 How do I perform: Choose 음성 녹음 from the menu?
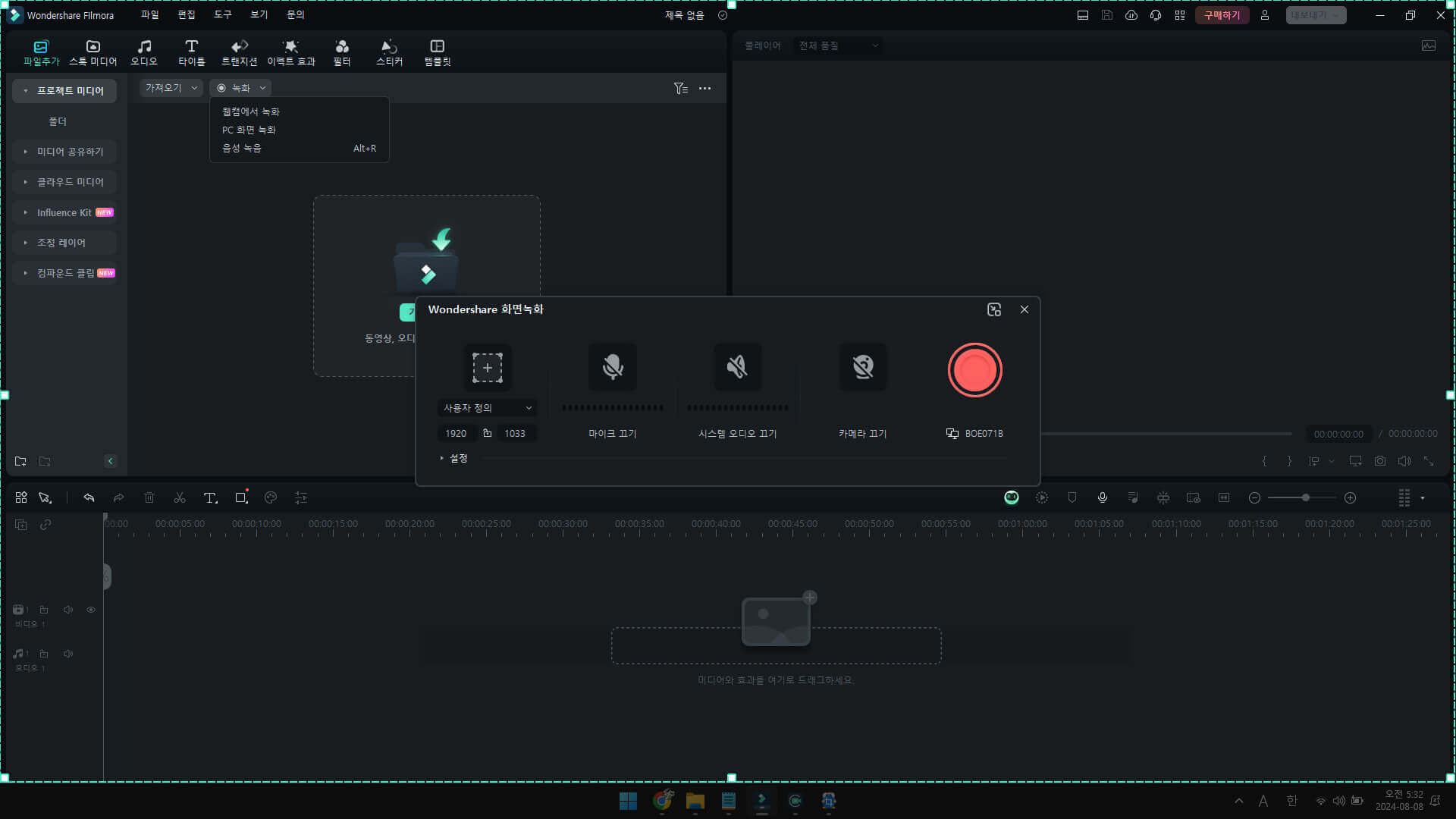point(242,149)
